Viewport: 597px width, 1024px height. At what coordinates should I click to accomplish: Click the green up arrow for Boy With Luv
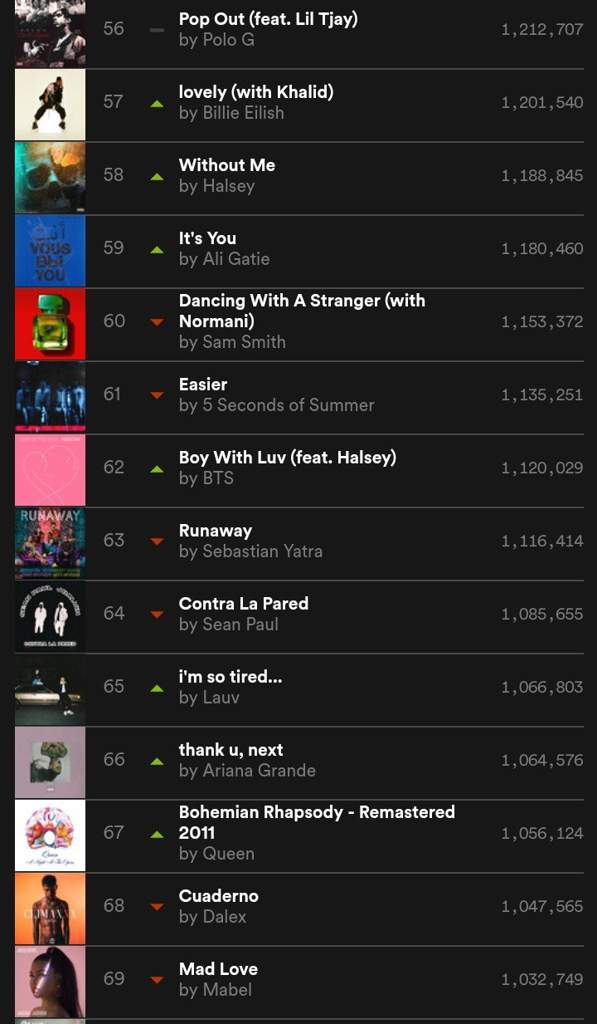tap(156, 469)
